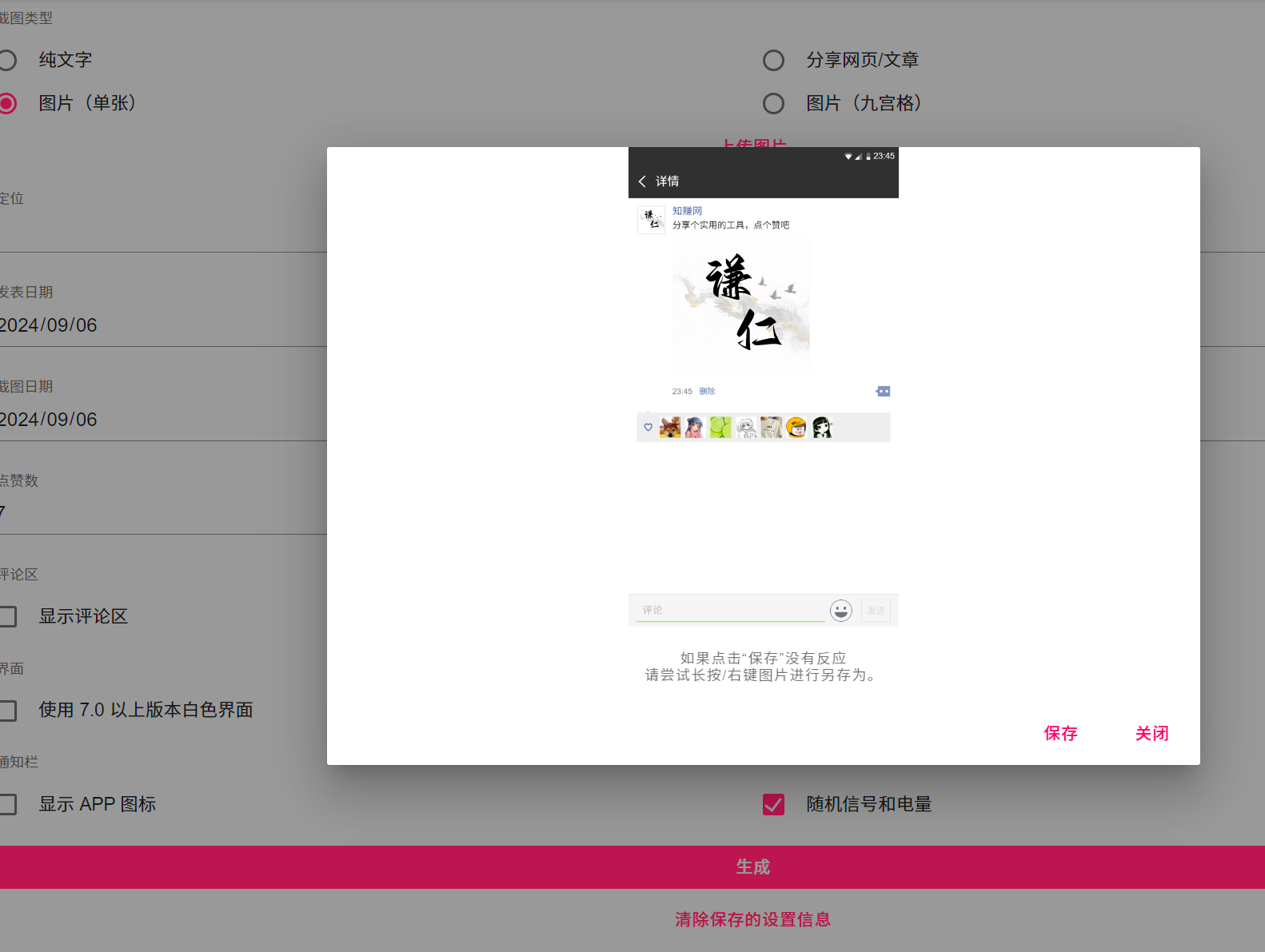Click the 删除 link under the post
This screenshot has height=952, width=1265.
707,392
